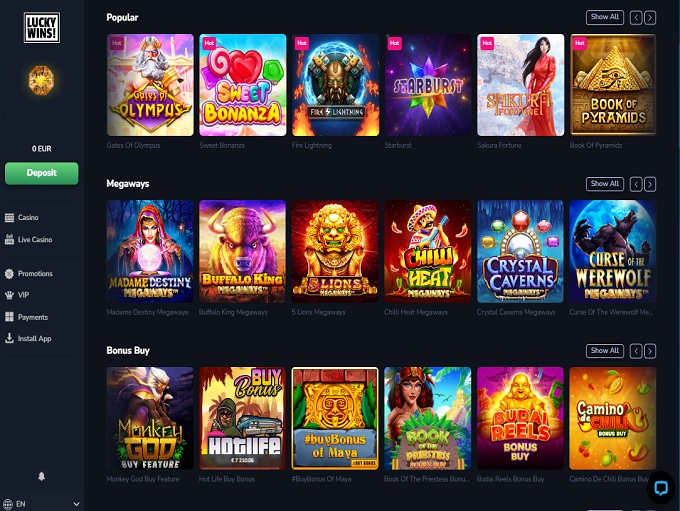Open Sweet Bonanza game thumbnail

tap(243, 85)
